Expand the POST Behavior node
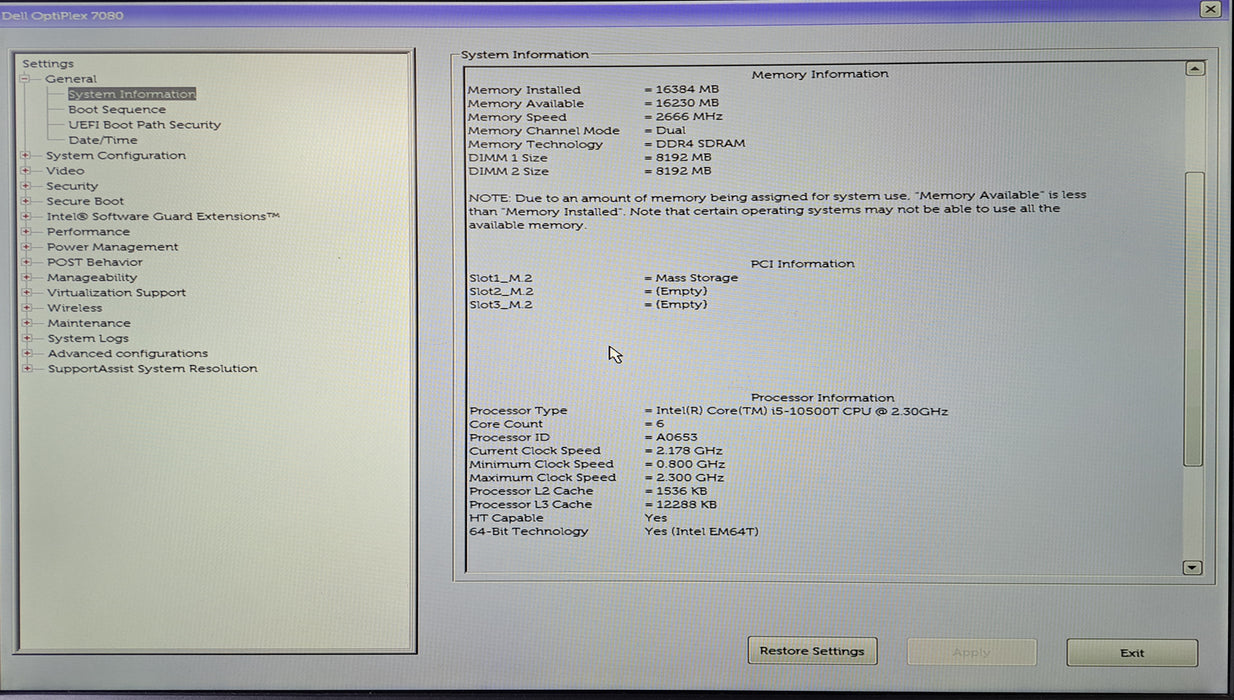 (x=26, y=262)
